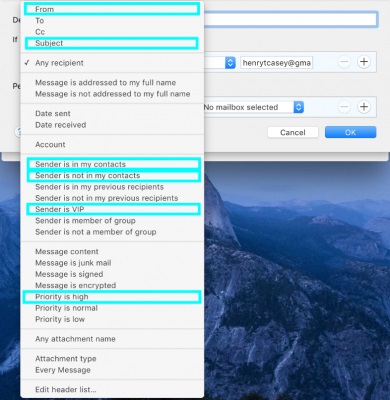The width and height of the screenshot is (390, 400).
Task: Choose Message is not addressed to my full name
Action: (112, 94)
